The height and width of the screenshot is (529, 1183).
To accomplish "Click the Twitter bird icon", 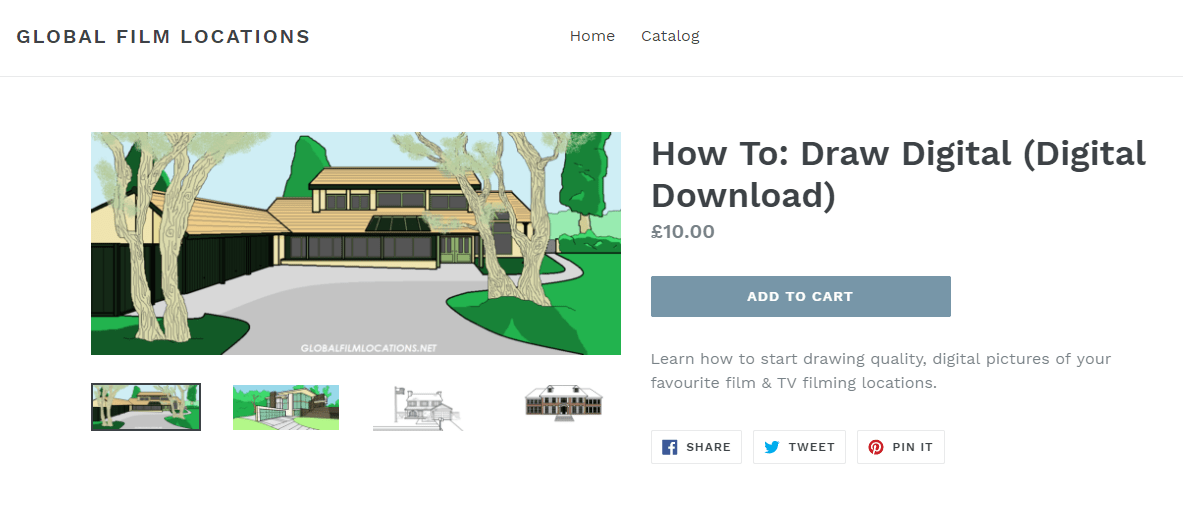I will (771, 447).
